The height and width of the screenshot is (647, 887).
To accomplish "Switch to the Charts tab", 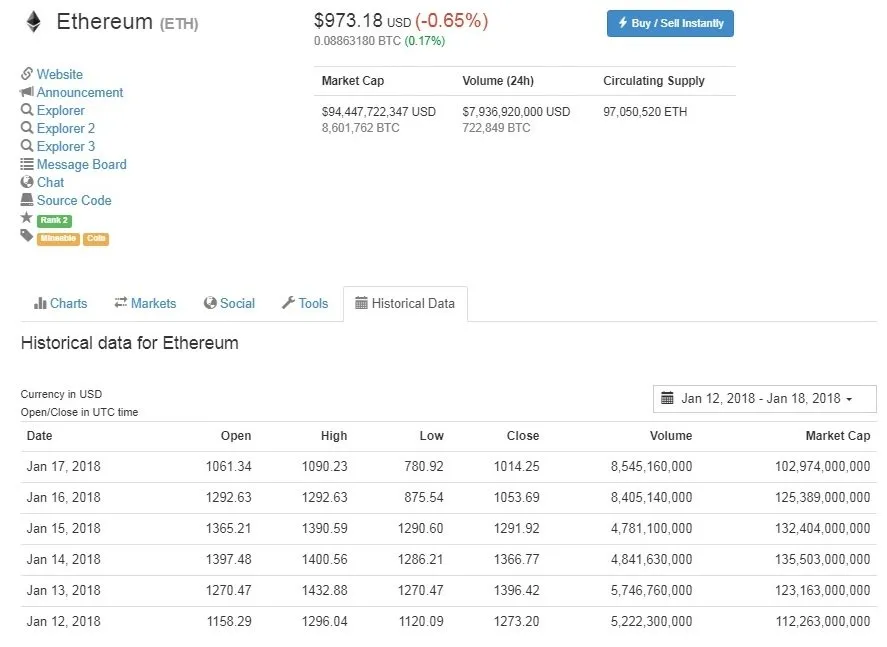I will coord(61,303).
